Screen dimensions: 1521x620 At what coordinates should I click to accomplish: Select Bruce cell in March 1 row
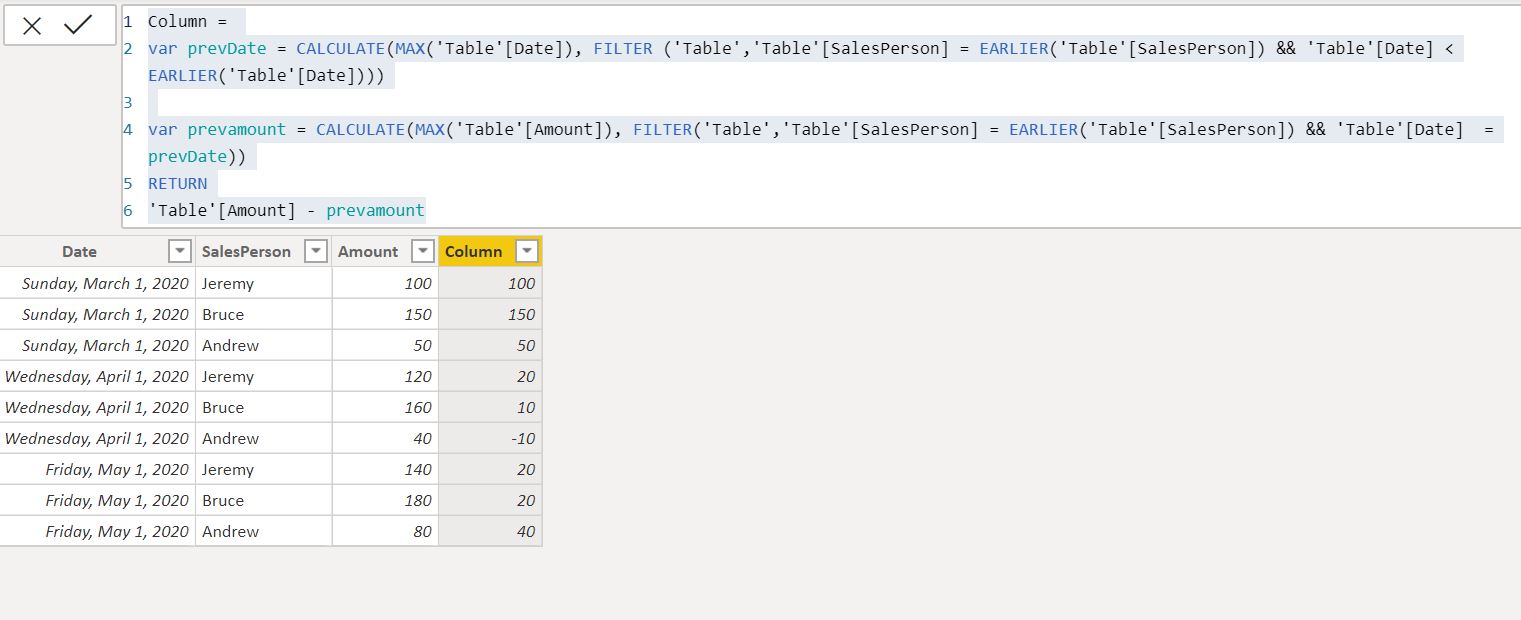tap(264, 314)
